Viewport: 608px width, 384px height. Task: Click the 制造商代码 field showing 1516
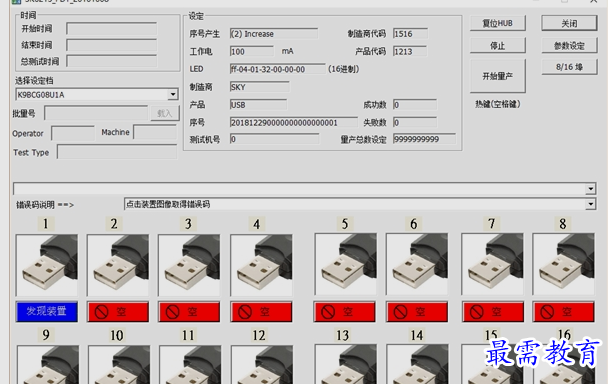coord(410,34)
